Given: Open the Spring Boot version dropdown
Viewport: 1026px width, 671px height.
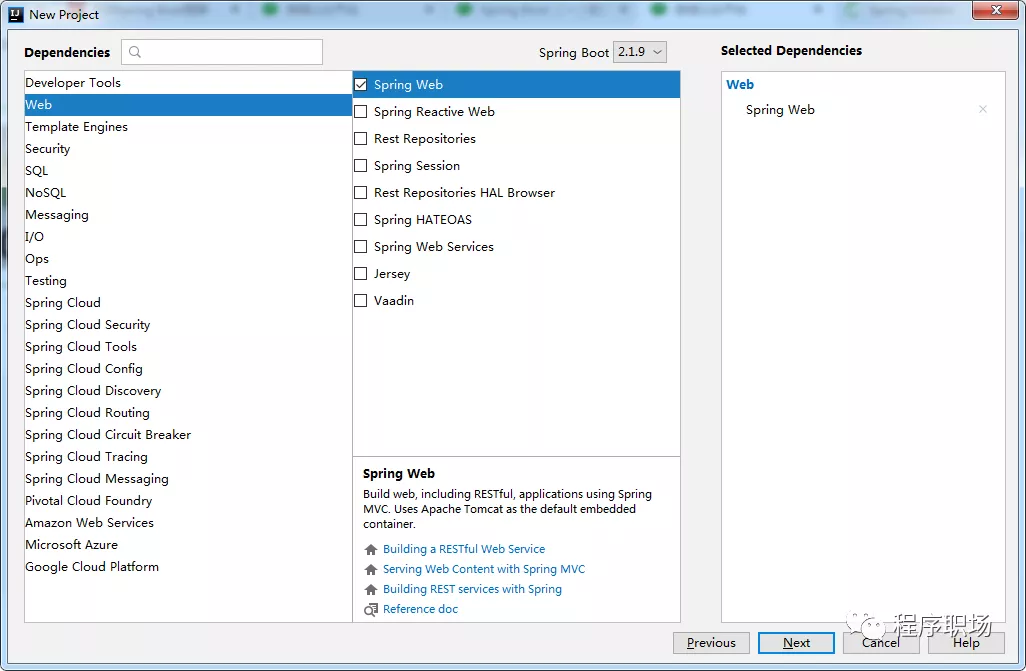Looking at the screenshot, I should [639, 52].
